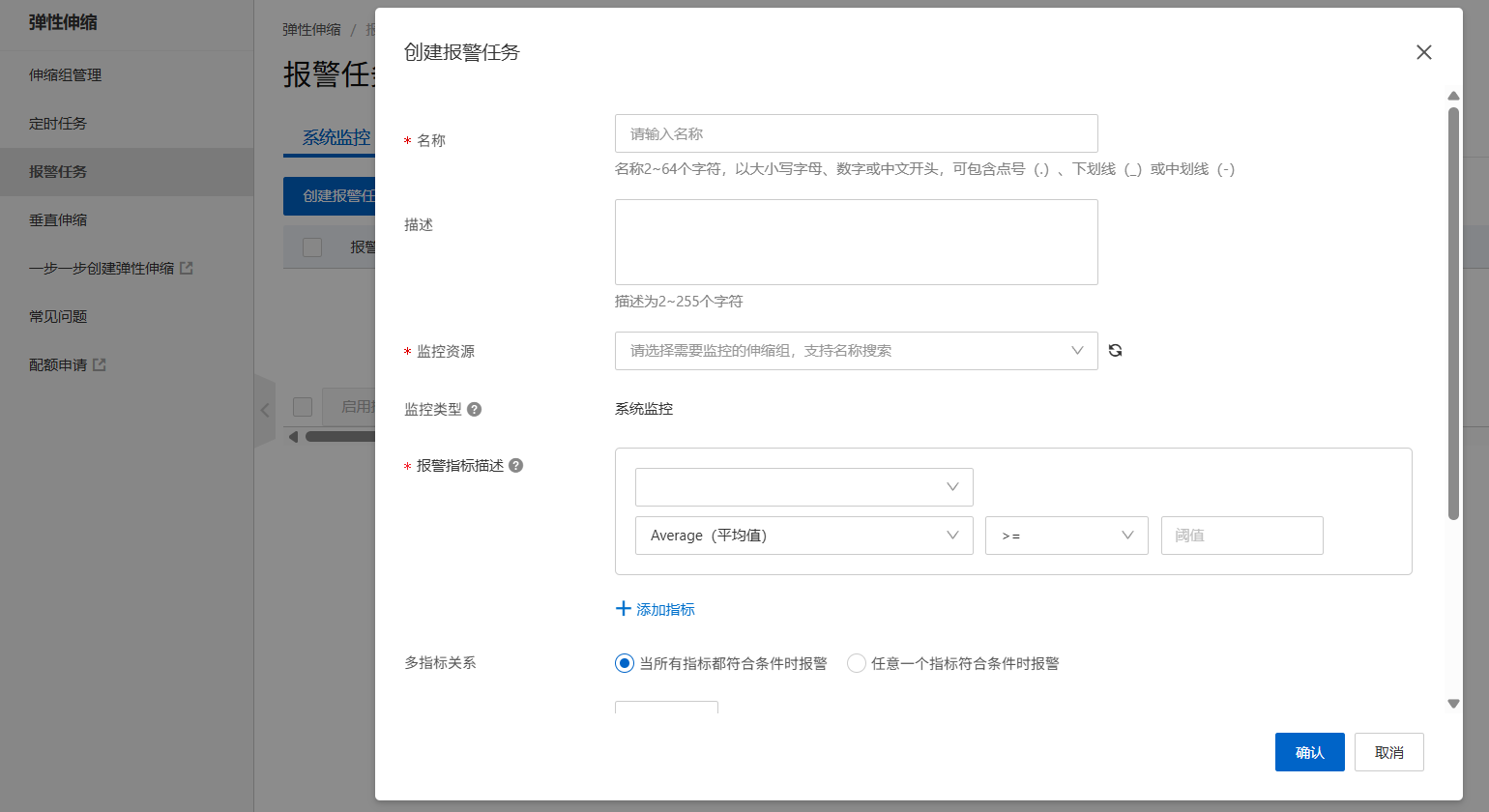Click help icon next to 监控类型
1489x812 pixels.
pyautogui.click(x=474, y=409)
